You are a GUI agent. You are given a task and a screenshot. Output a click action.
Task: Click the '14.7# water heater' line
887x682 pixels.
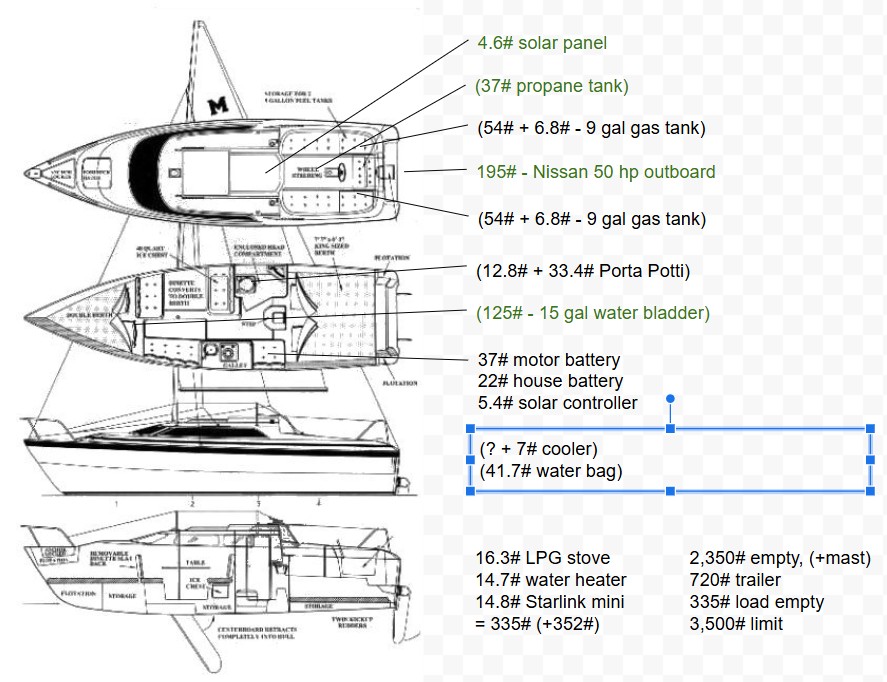click(551, 580)
